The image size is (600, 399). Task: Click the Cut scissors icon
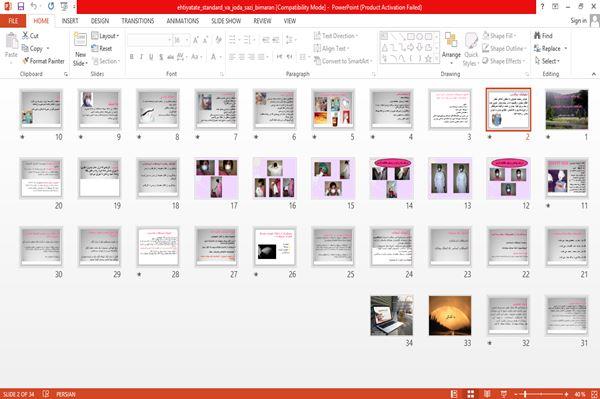(25, 36)
